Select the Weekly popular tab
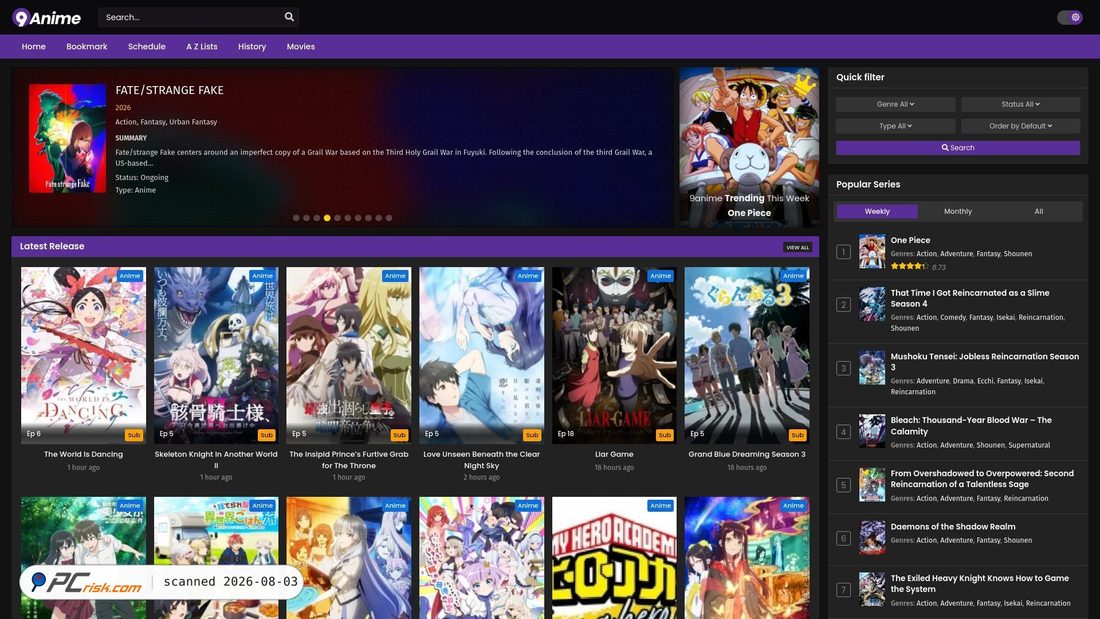The height and width of the screenshot is (619, 1100). [x=877, y=211]
